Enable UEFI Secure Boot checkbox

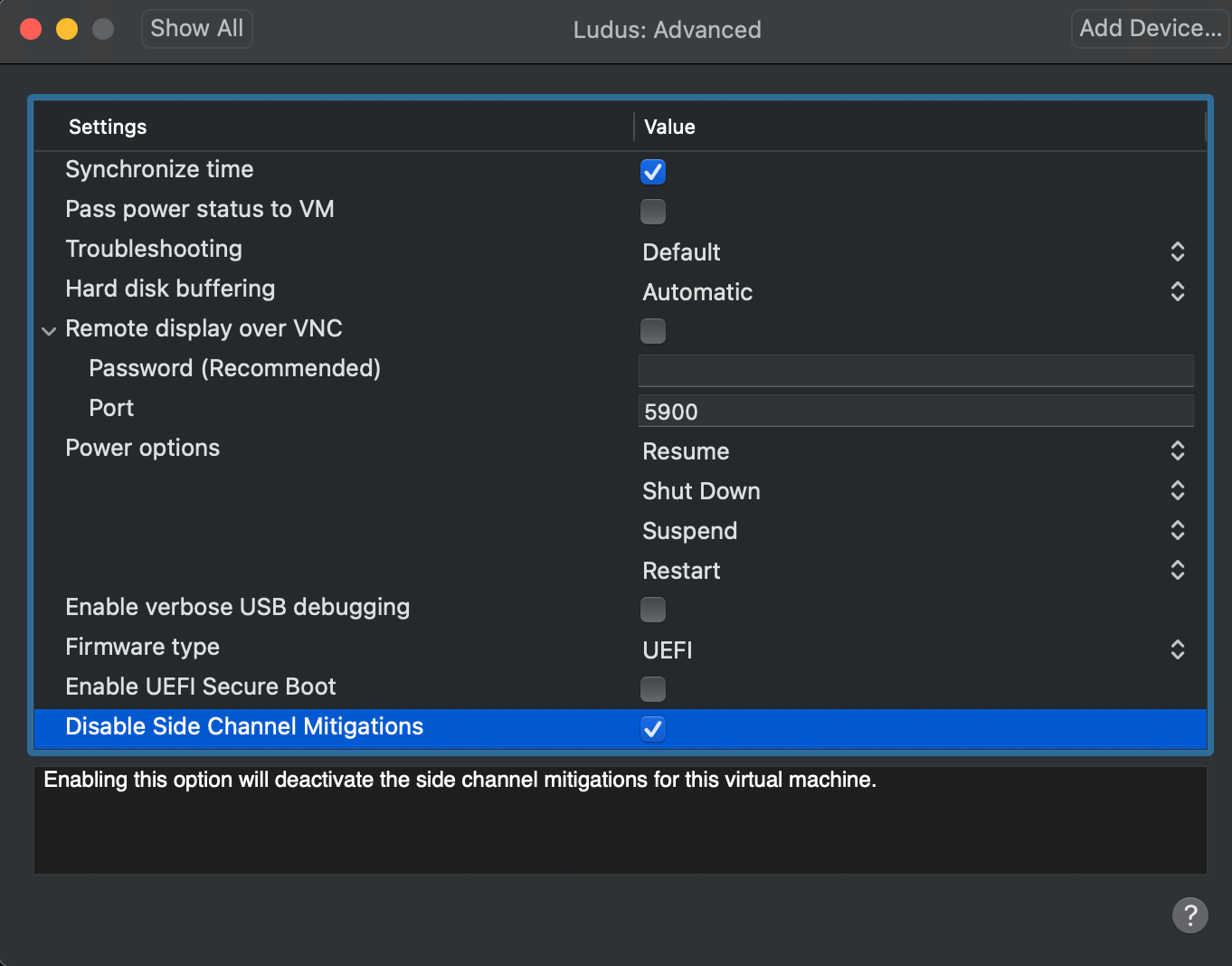652,689
